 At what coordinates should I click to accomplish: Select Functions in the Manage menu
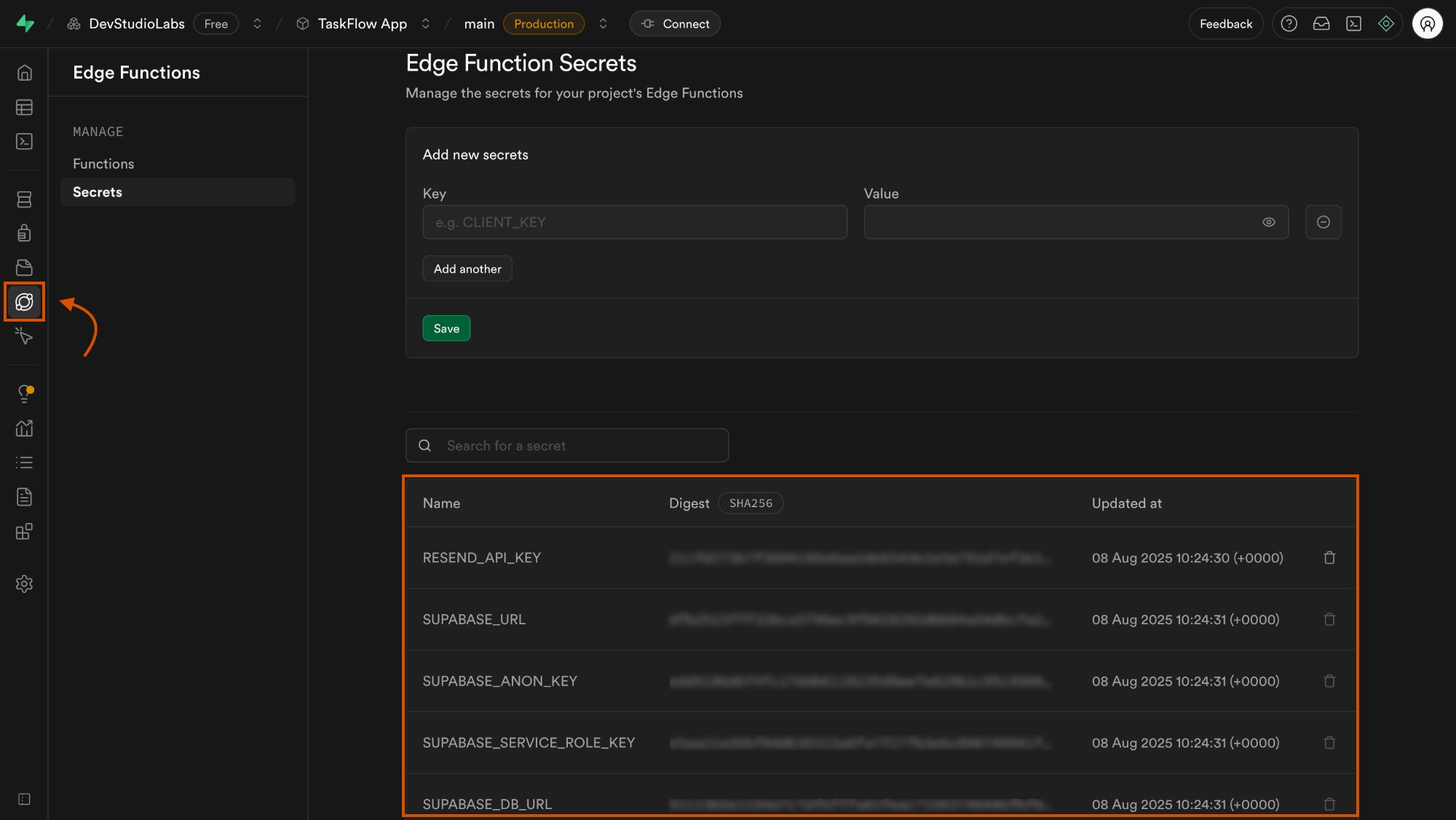point(103,163)
